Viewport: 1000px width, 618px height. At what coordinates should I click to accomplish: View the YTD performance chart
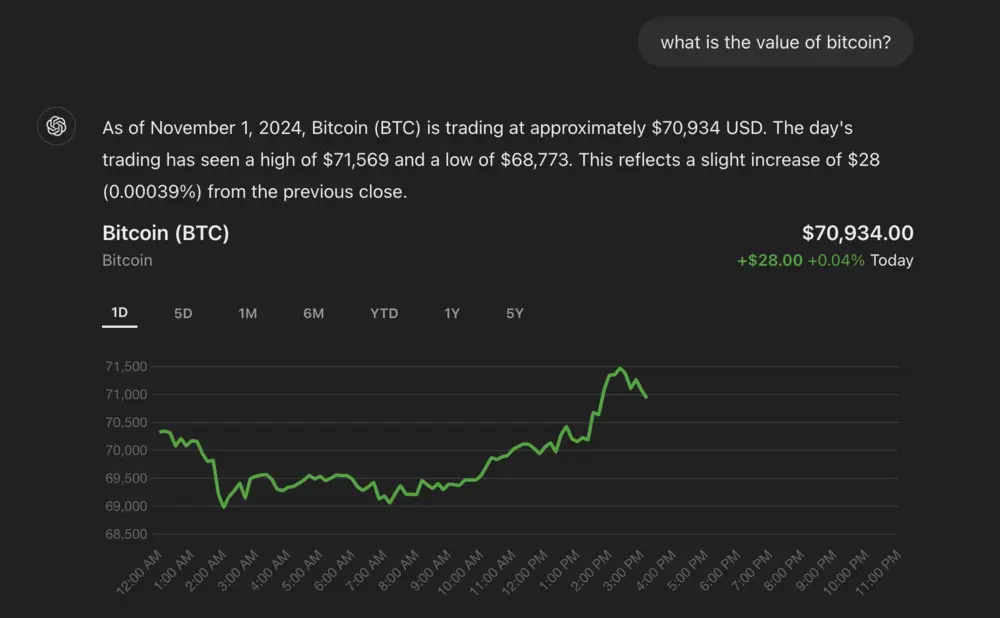(x=383, y=313)
